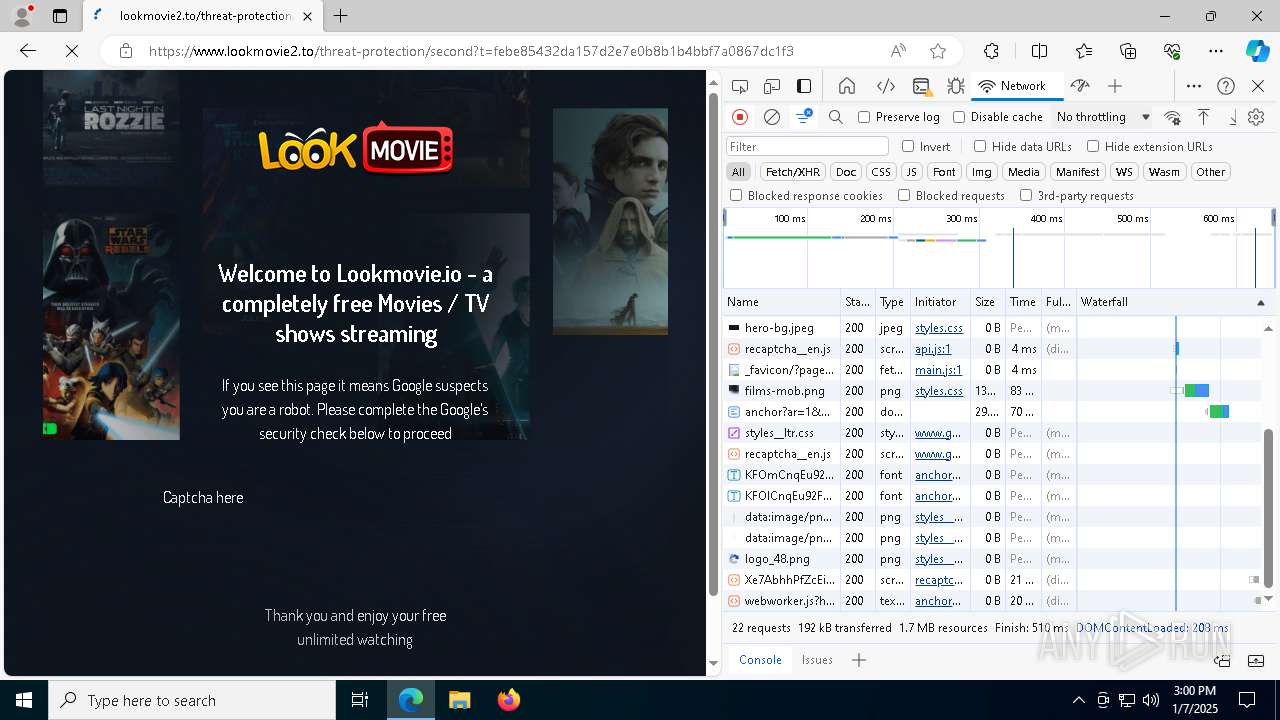Image resolution: width=1280 pixels, height=720 pixels.
Task: Check Blocked requests box
Action: click(904, 196)
